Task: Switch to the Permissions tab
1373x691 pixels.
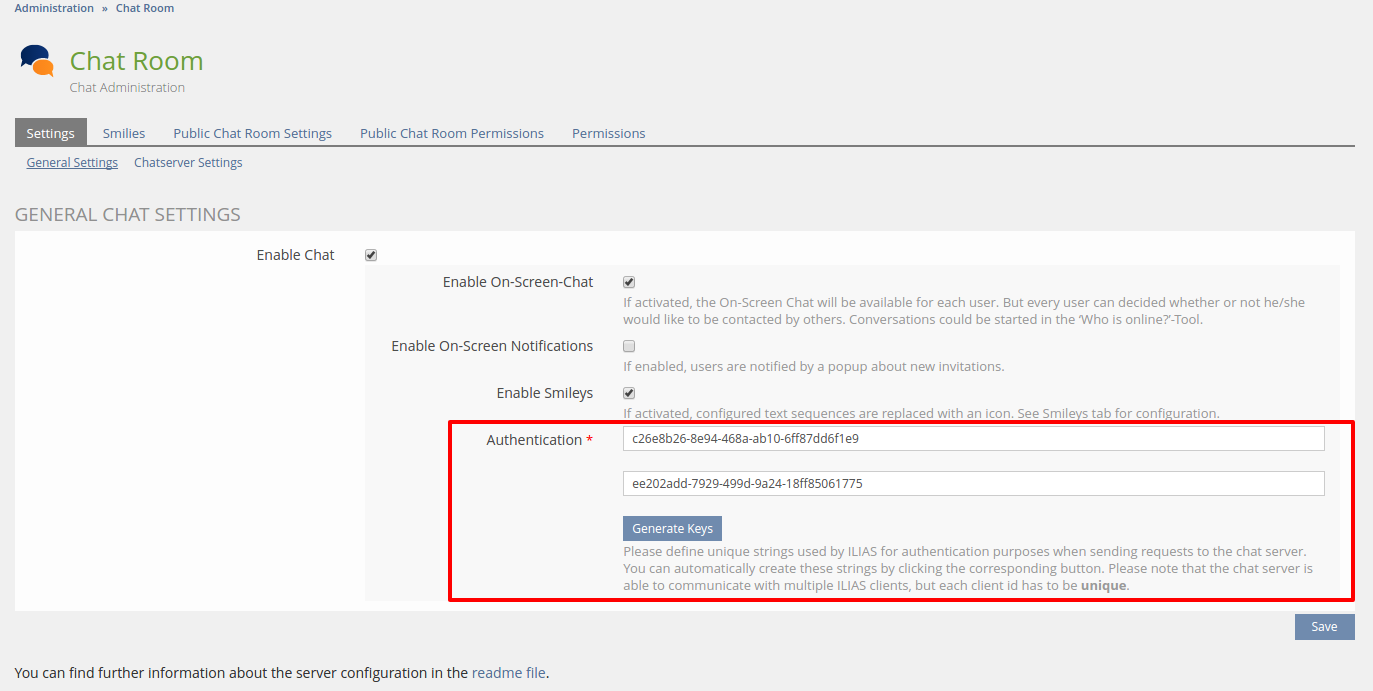Action: (x=608, y=133)
